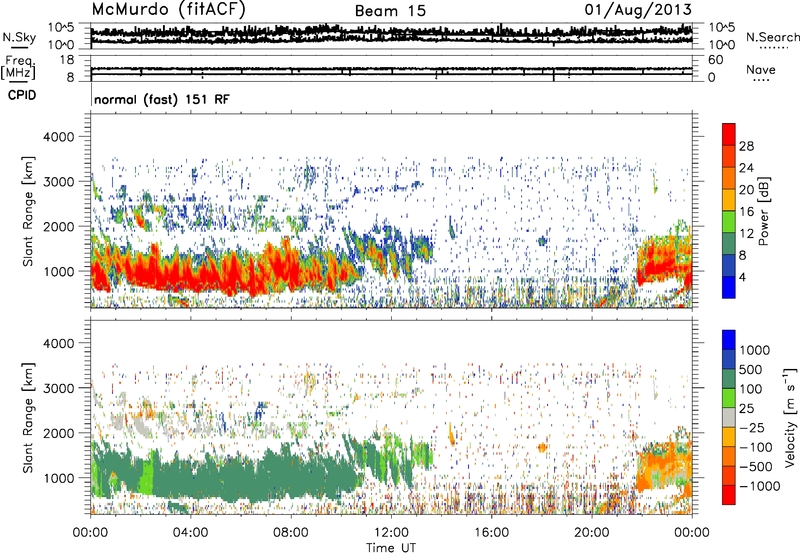Click the frequency trace in second strip

click(391, 69)
